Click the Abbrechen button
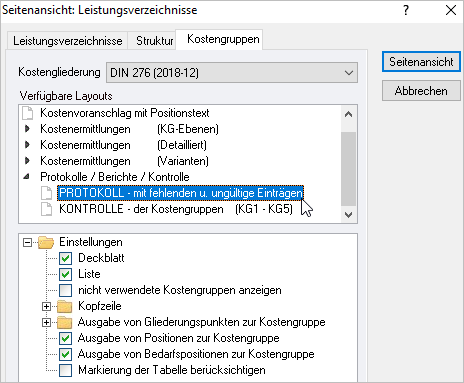This screenshot has width=464, height=383. click(421, 91)
